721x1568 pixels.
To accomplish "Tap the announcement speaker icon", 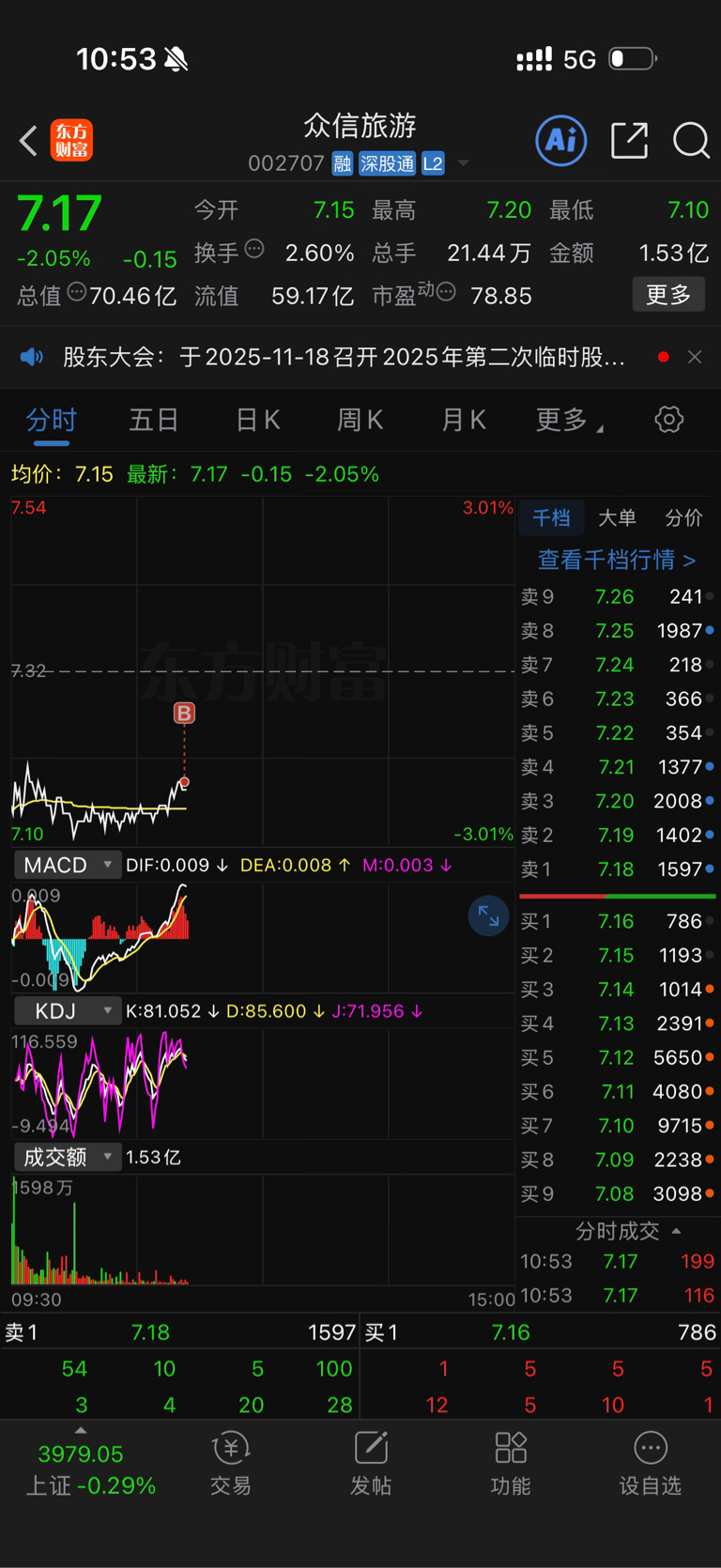I will (32, 357).
